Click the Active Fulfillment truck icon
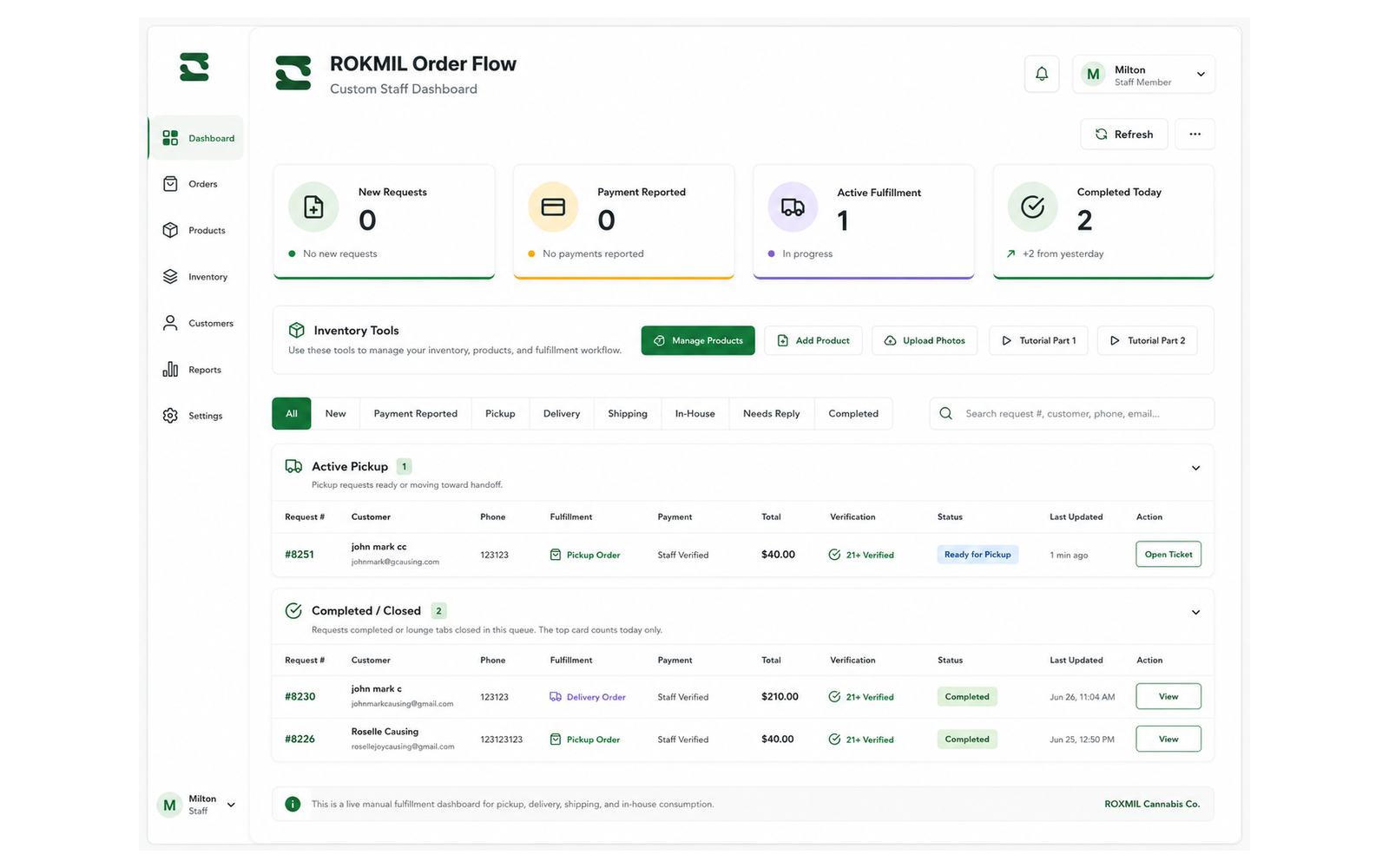Screen dimensions: 1389x868 pos(793,207)
